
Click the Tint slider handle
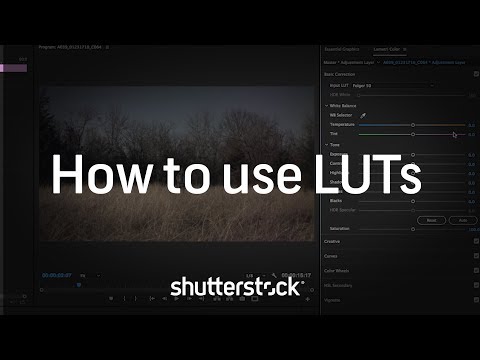click(x=413, y=134)
